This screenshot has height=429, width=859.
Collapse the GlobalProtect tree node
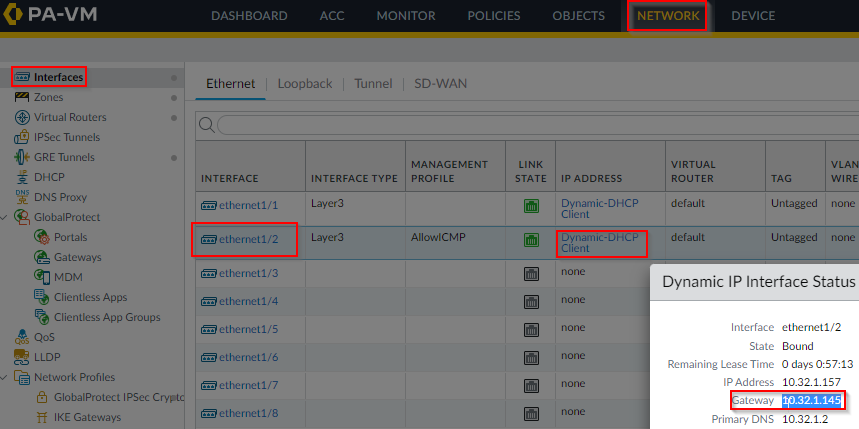click(4, 218)
